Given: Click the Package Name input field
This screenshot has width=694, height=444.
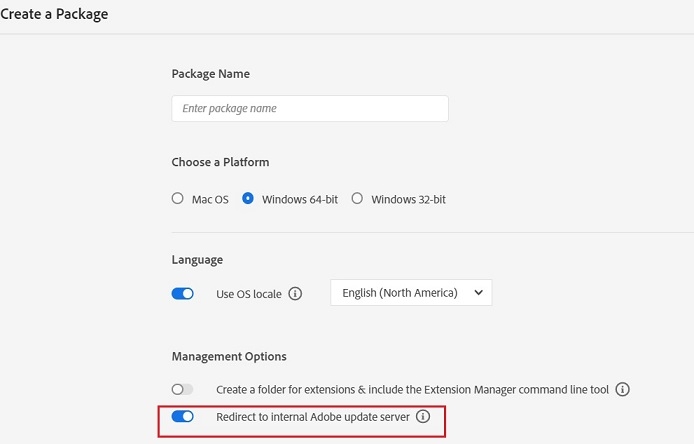Looking at the screenshot, I should click(310, 108).
